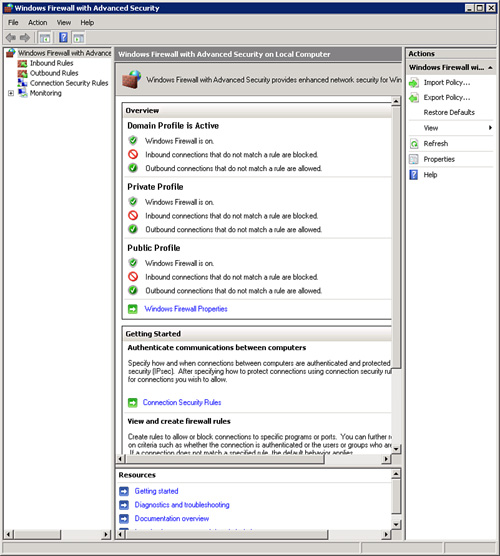Click the Forward arrow toolbar icon
This screenshot has width=500, height=556.
[x=25, y=37]
